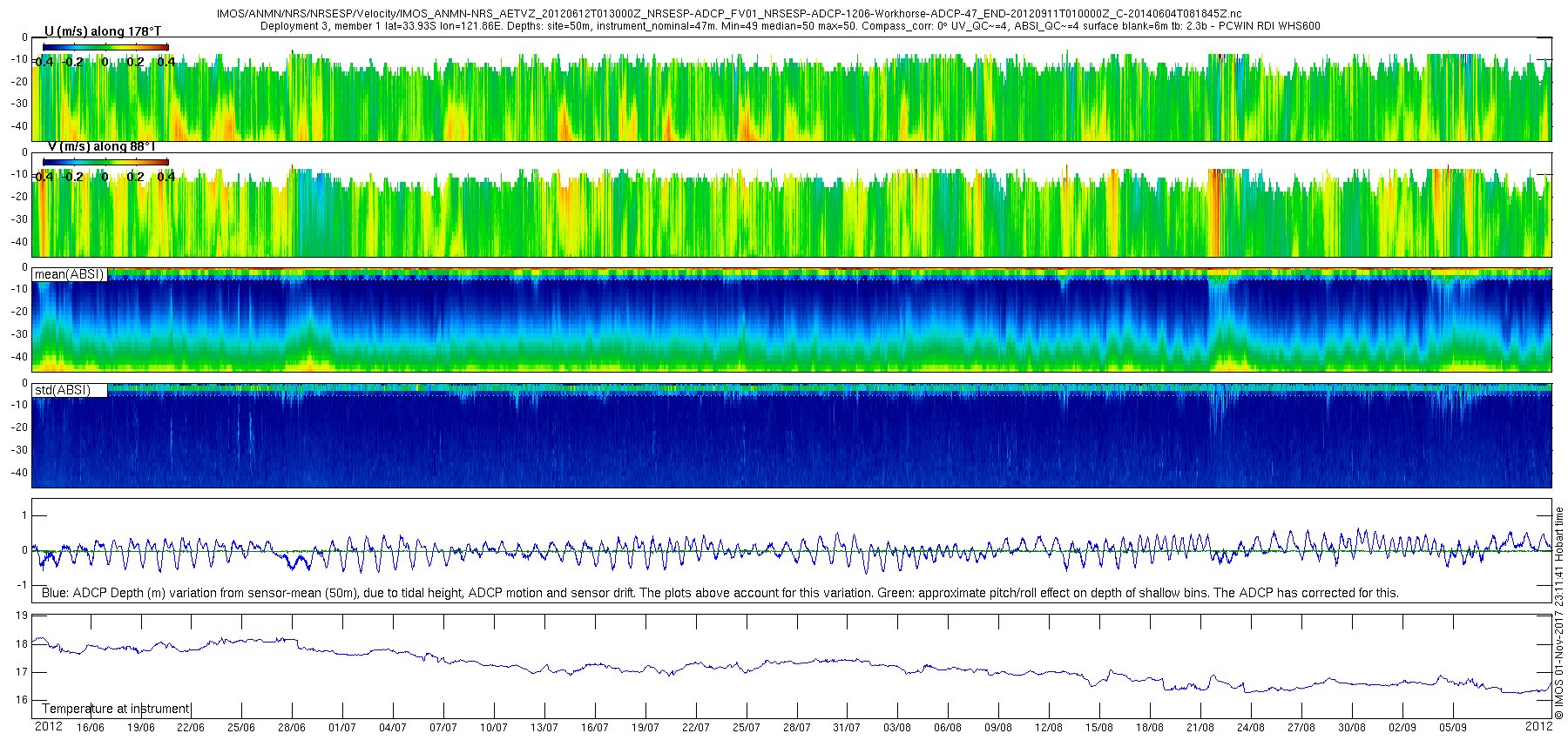Screen dimensions: 1568x740
Task: Click the 18 tick on temperature axis
Action: (x=22, y=644)
